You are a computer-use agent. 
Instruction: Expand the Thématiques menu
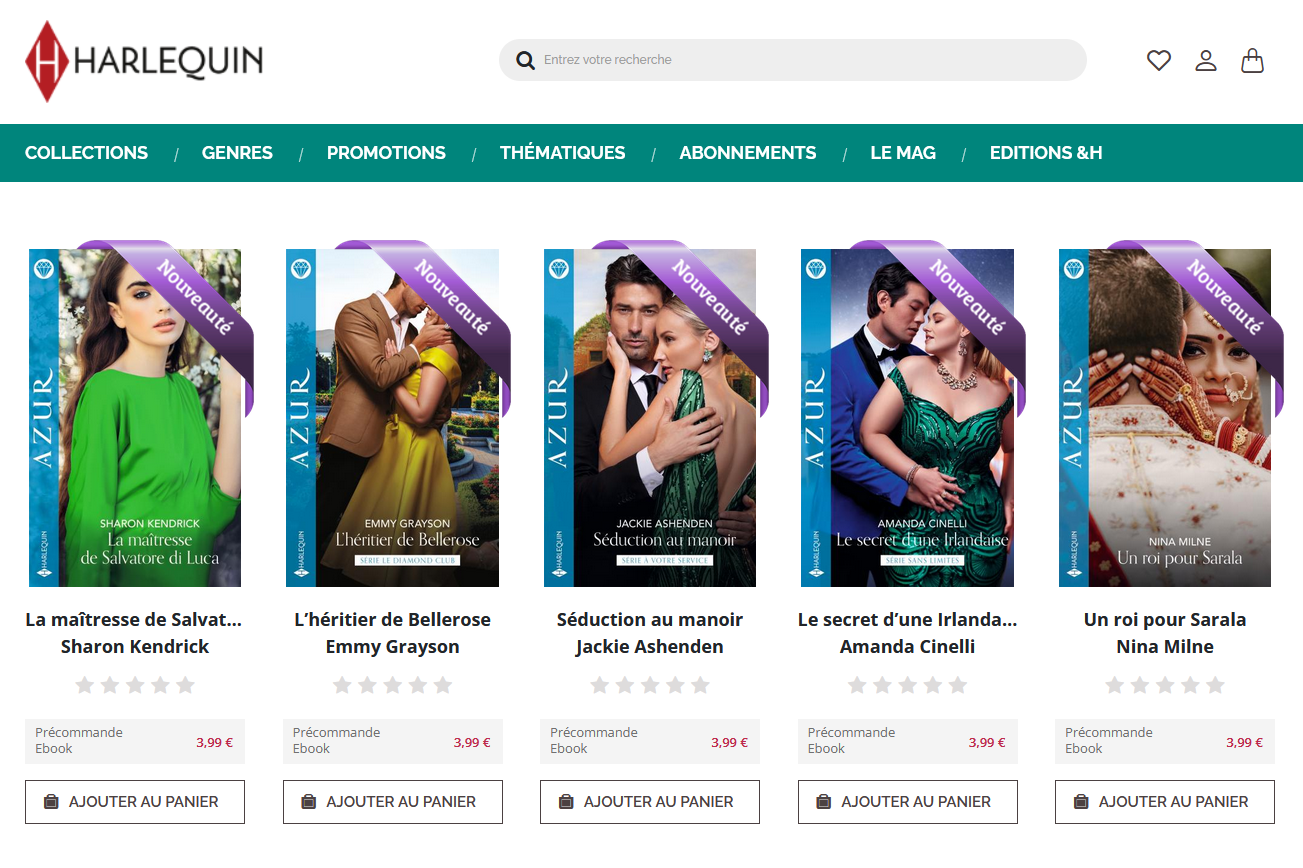click(x=562, y=153)
